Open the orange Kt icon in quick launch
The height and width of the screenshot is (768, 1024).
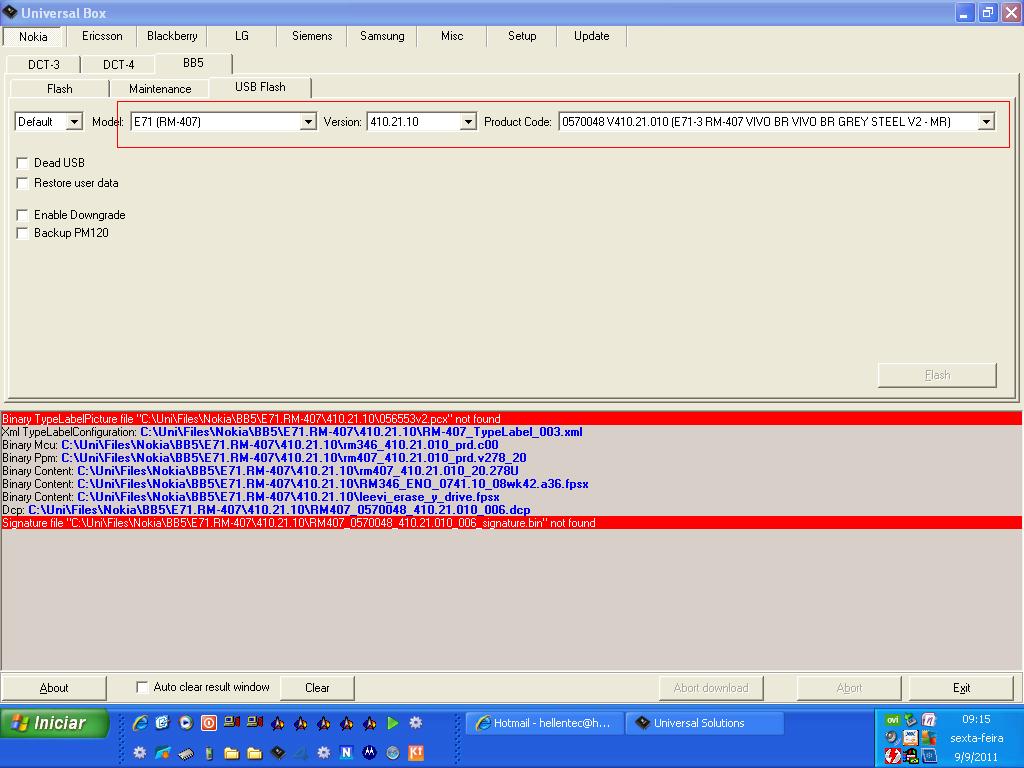tap(415, 753)
